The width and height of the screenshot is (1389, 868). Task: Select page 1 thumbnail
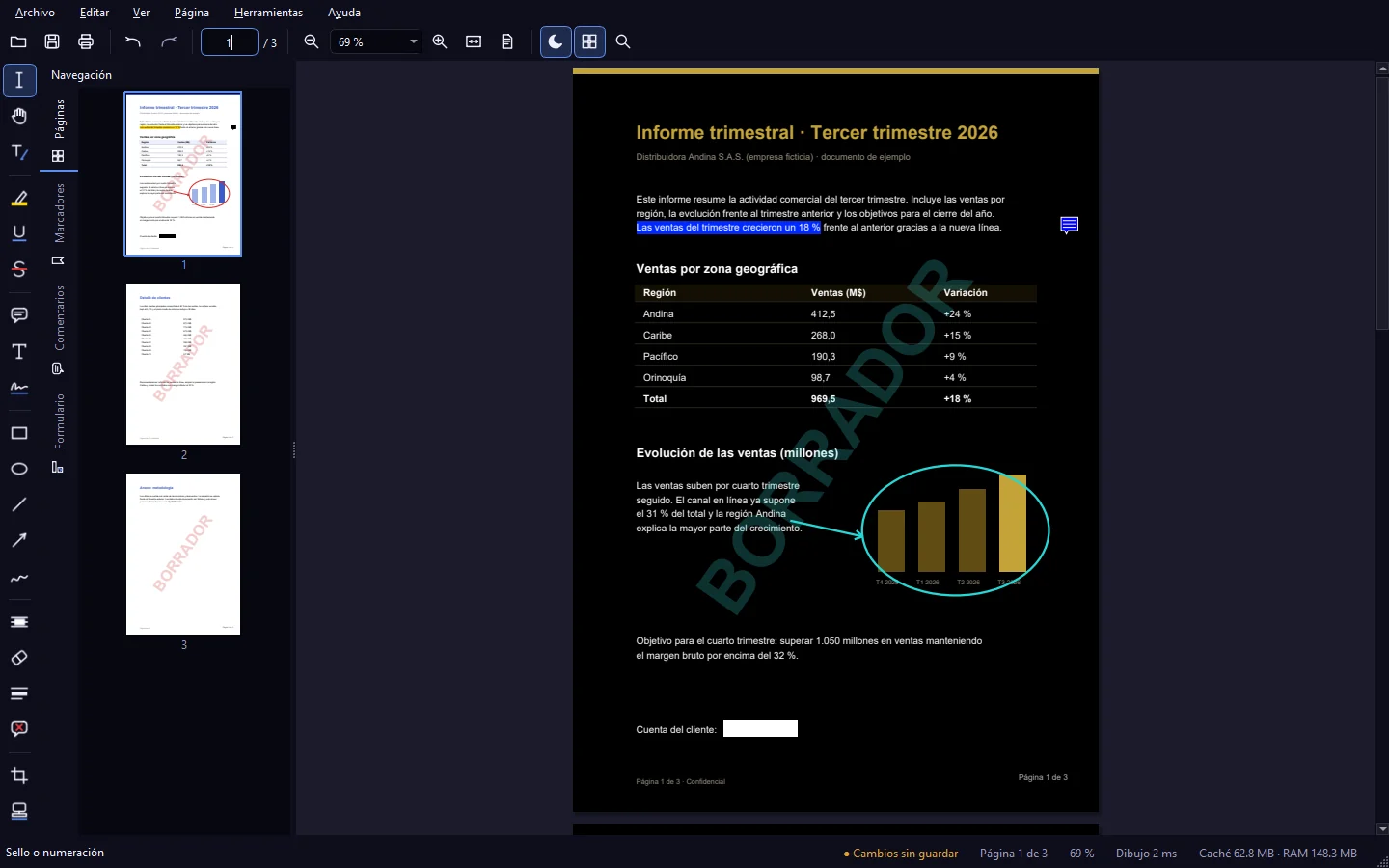click(x=183, y=174)
